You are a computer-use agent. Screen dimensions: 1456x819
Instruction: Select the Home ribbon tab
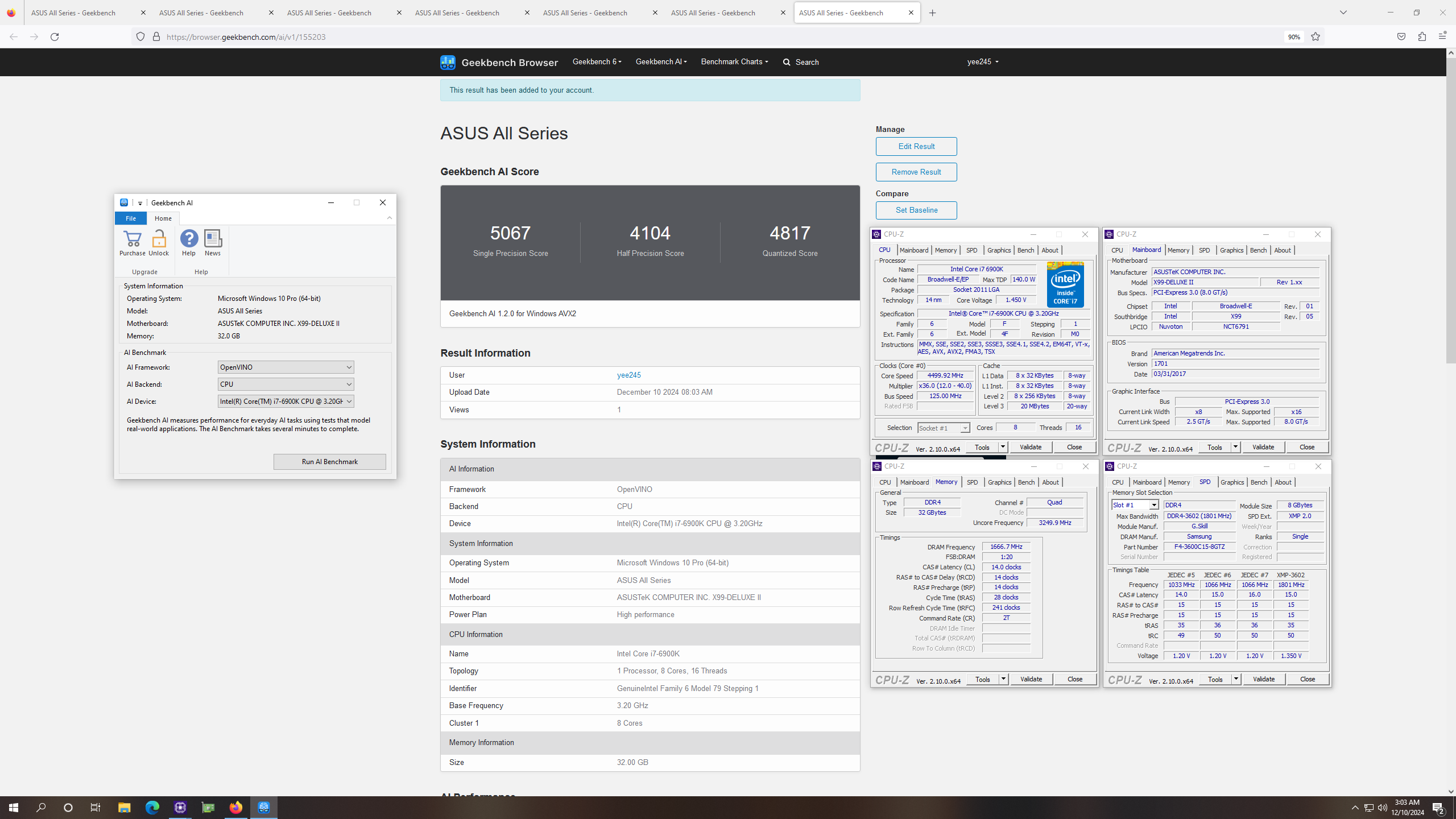(163, 218)
